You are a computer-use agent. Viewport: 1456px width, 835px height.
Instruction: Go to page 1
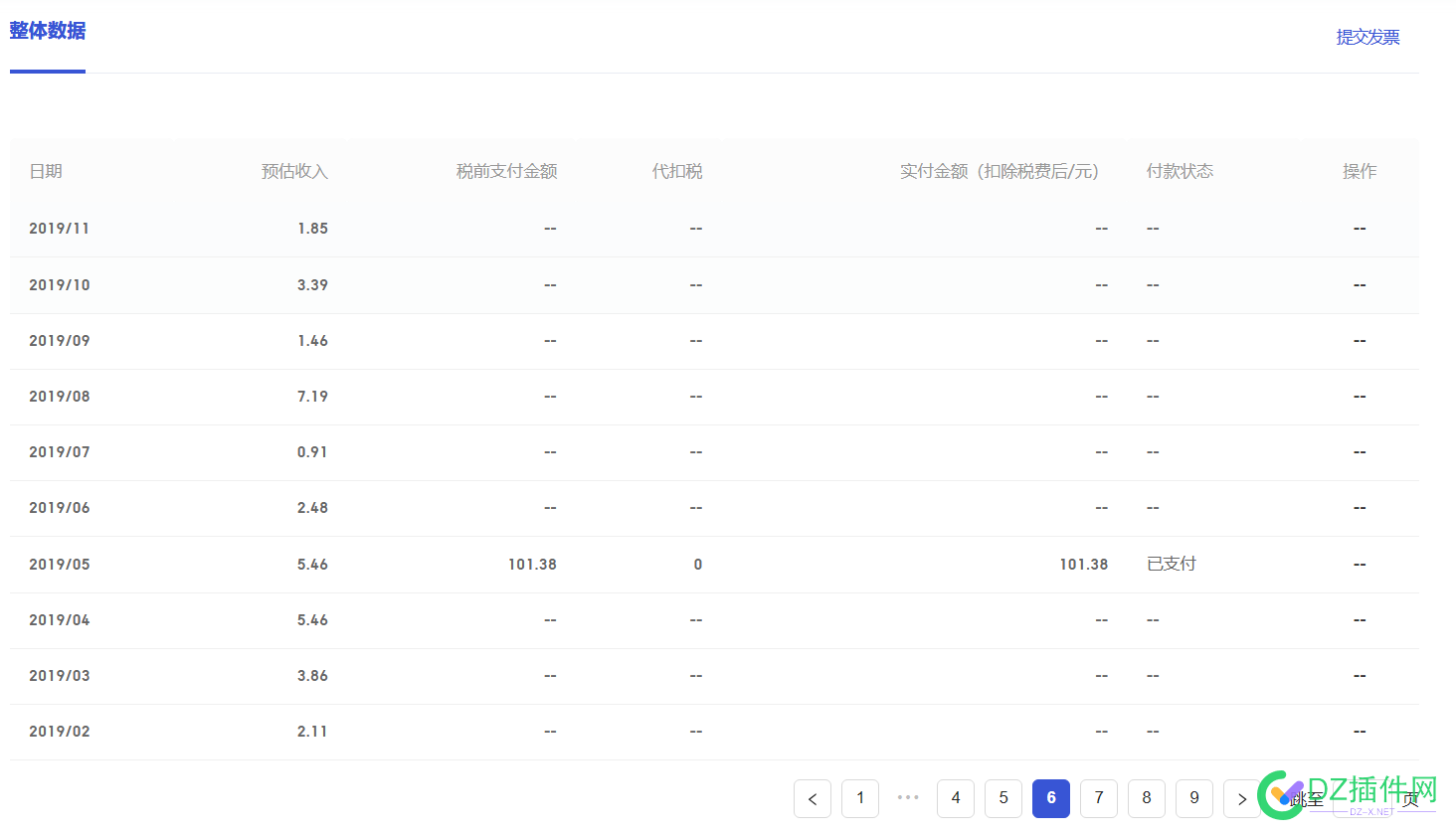point(860,798)
